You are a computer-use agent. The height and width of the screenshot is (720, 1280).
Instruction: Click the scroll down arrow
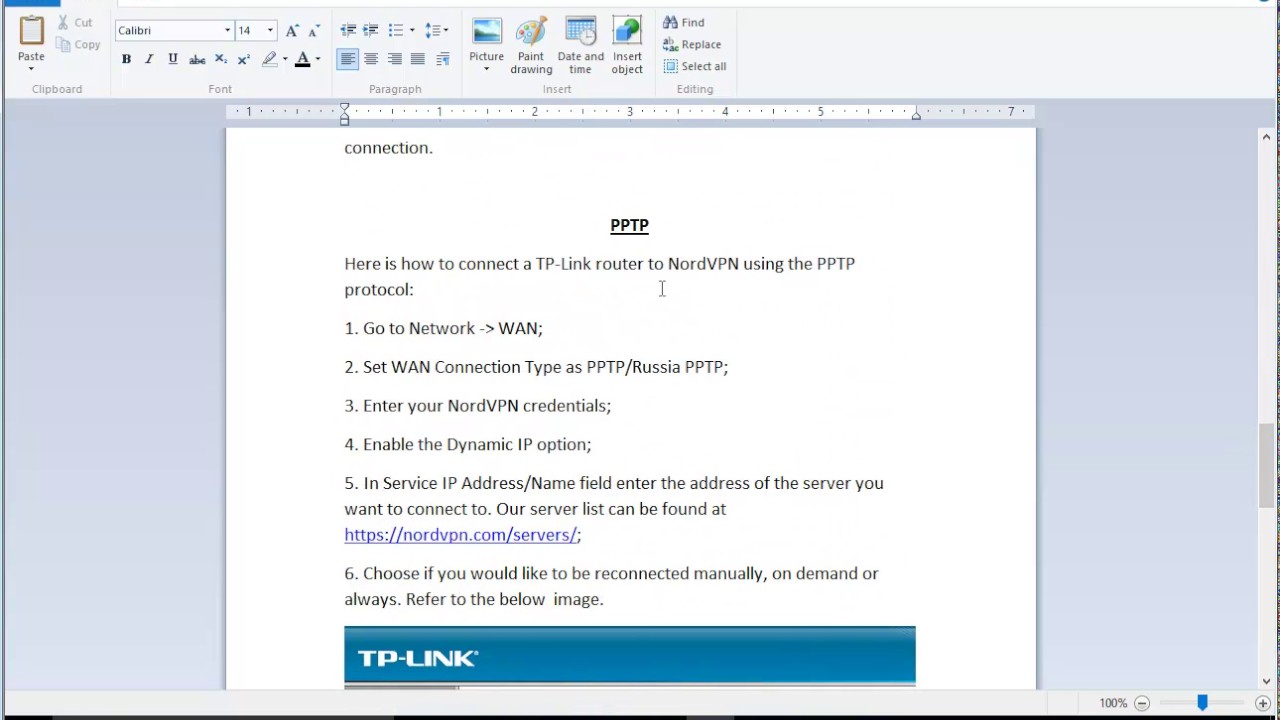(1266, 681)
